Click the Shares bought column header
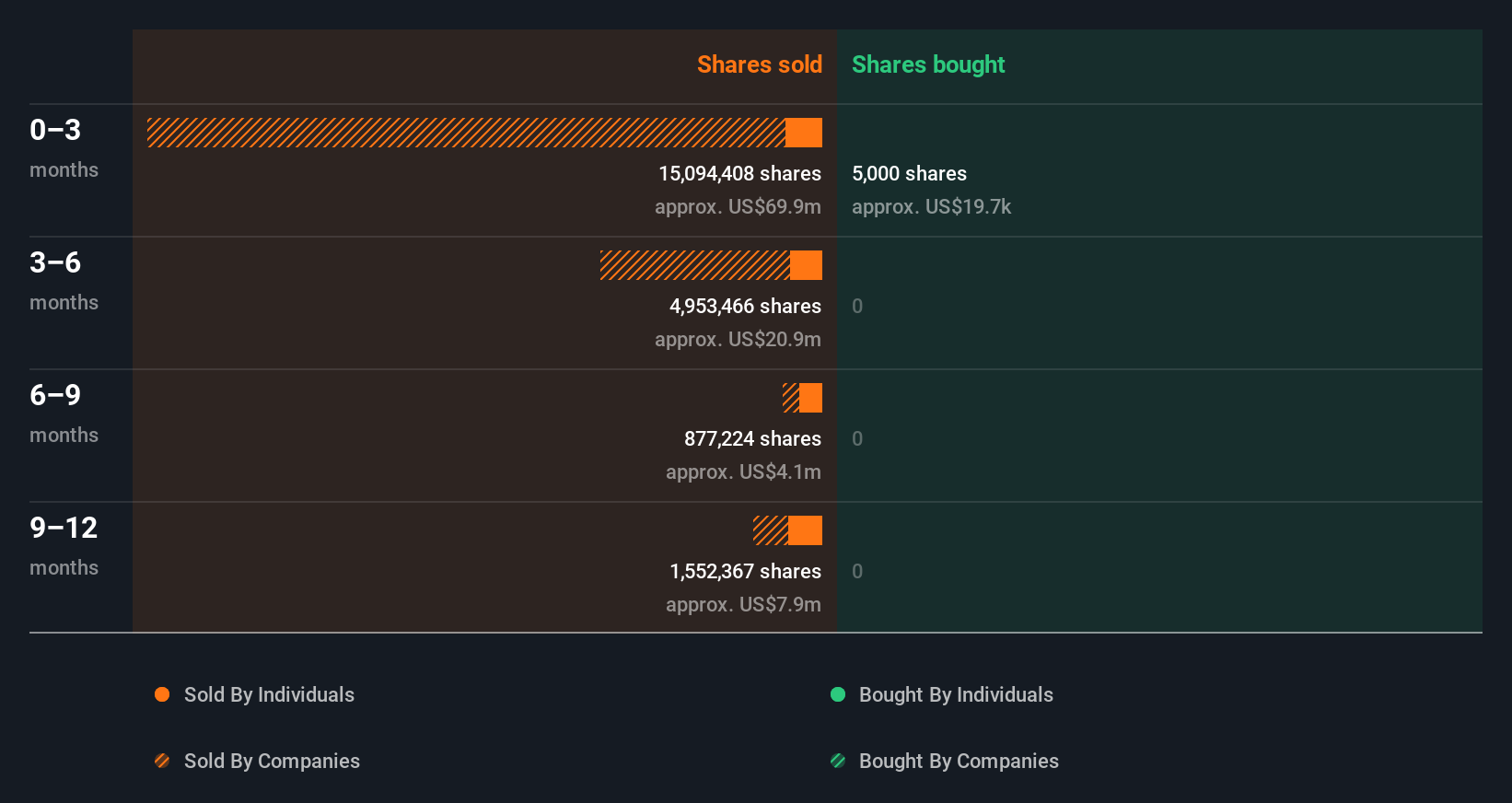1512x803 pixels. [x=928, y=64]
